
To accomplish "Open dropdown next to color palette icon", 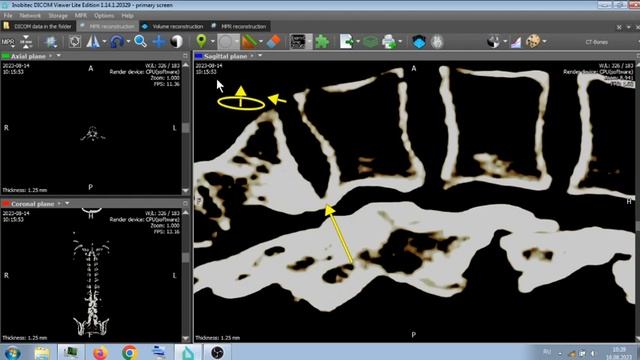I will [x=544, y=42].
